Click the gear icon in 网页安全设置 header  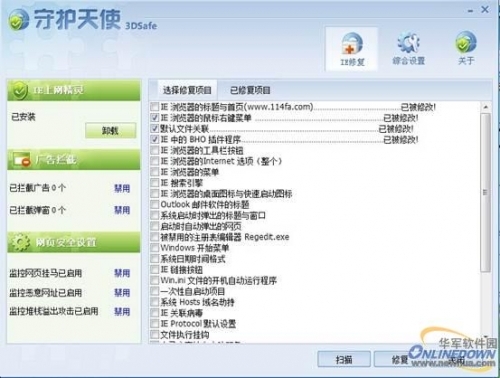coord(20,242)
